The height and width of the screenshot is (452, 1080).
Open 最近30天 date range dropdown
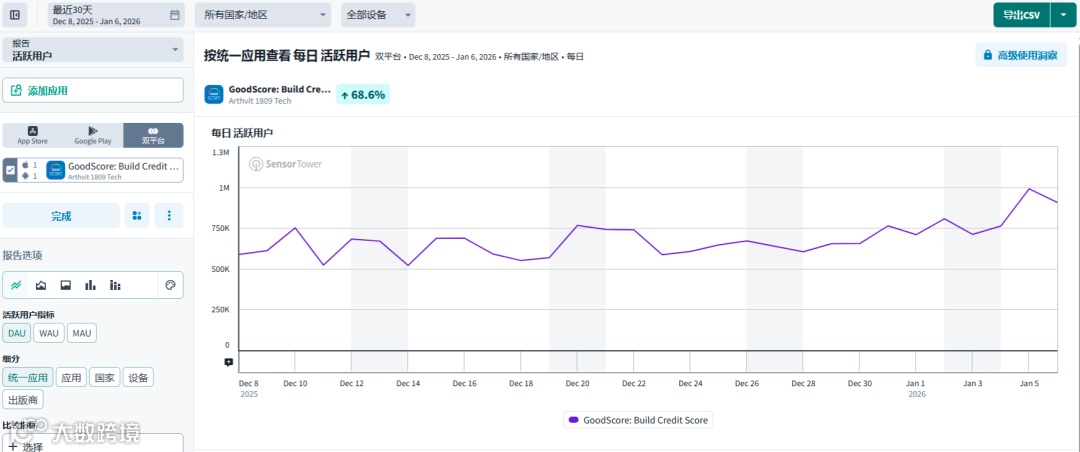[116, 14]
